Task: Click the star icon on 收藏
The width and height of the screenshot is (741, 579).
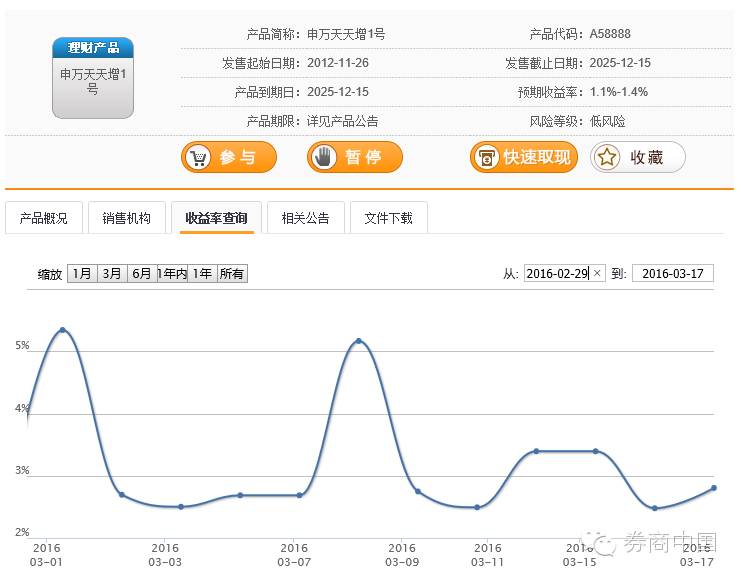Action: tap(607, 157)
